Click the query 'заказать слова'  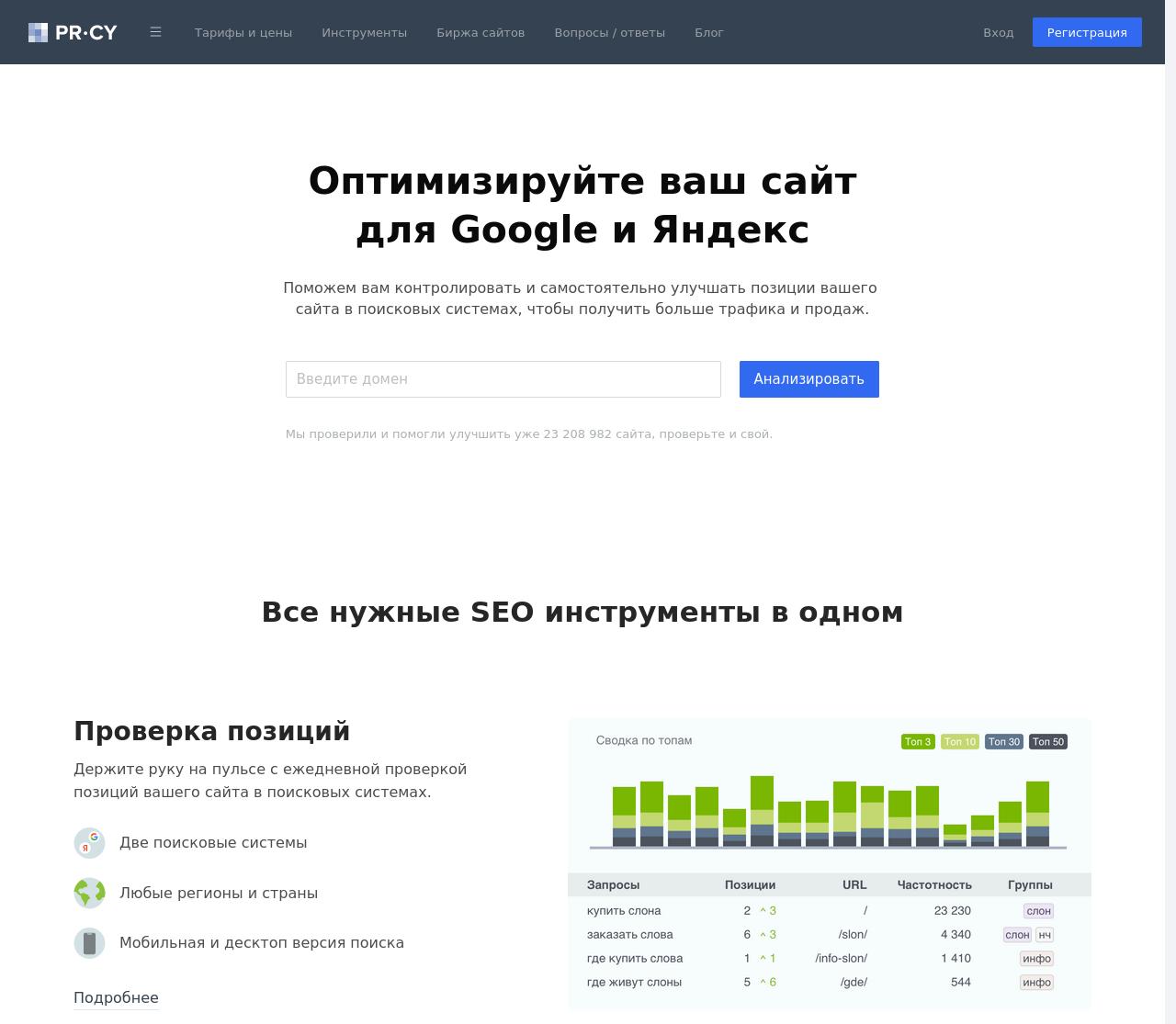click(630, 935)
